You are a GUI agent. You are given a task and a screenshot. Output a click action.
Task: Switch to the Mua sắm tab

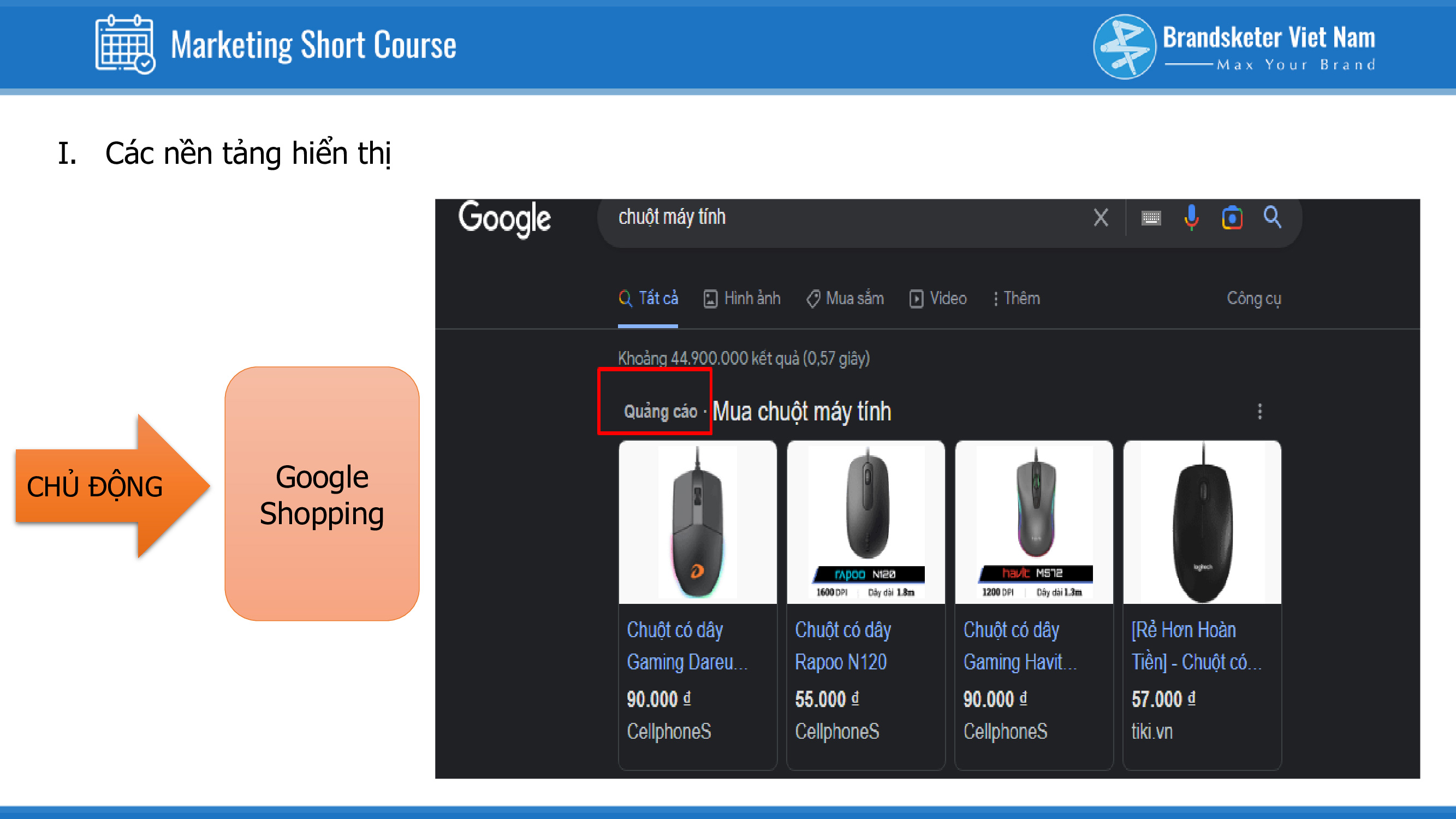(x=845, y=299)
